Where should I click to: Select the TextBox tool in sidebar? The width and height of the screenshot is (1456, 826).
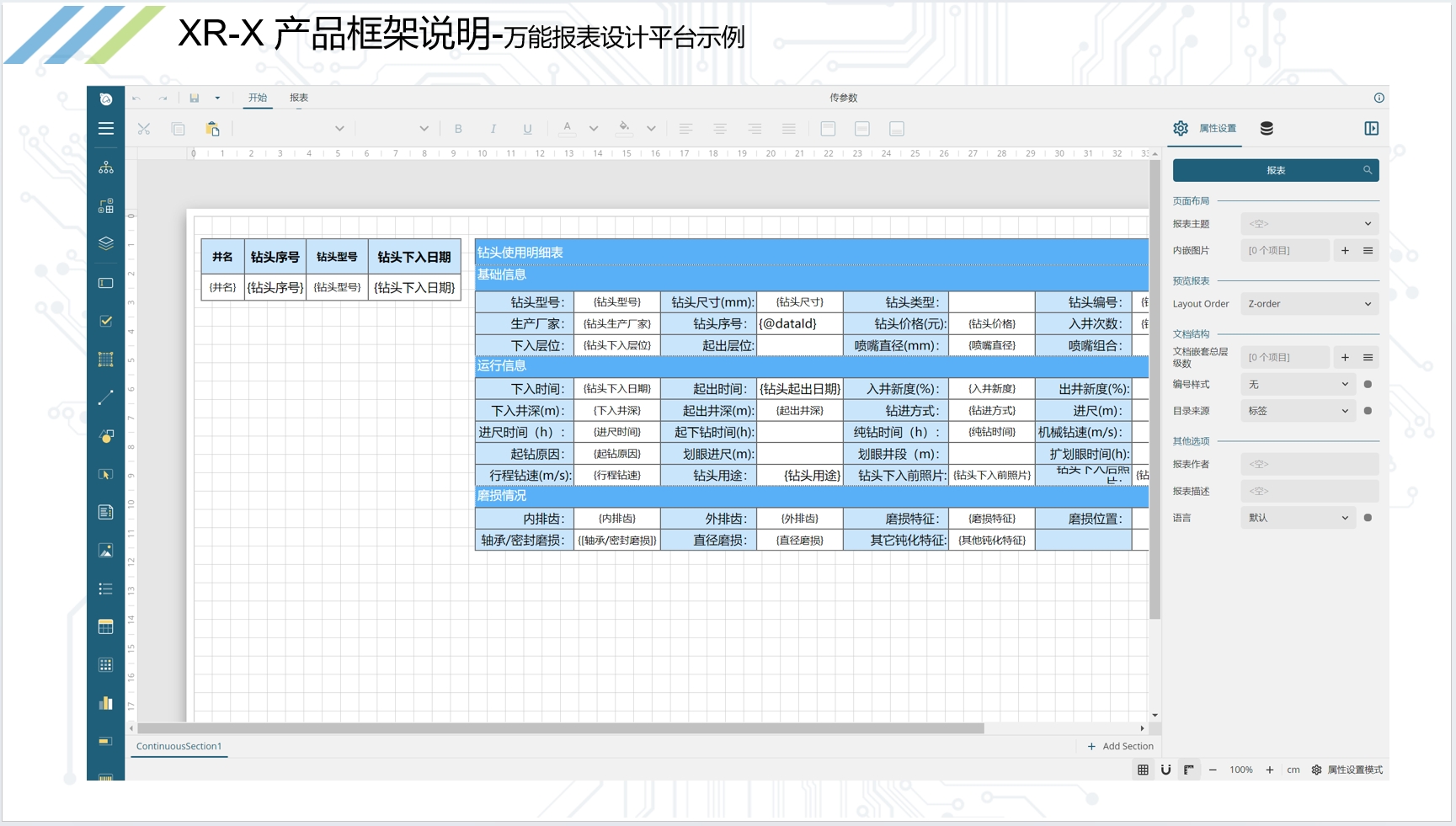click(x=105, y=283)
